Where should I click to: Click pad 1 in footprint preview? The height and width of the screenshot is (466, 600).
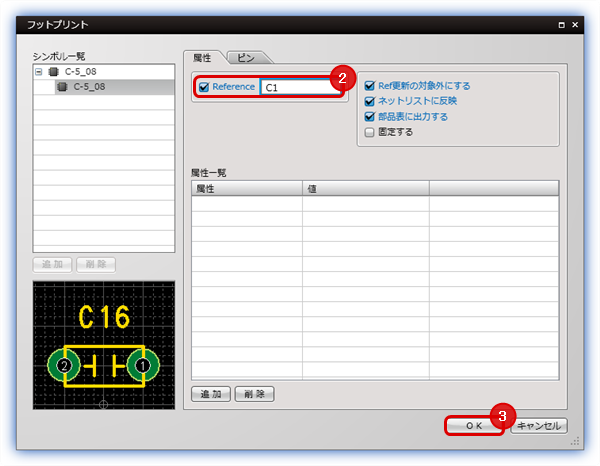(x=143, y=366)
